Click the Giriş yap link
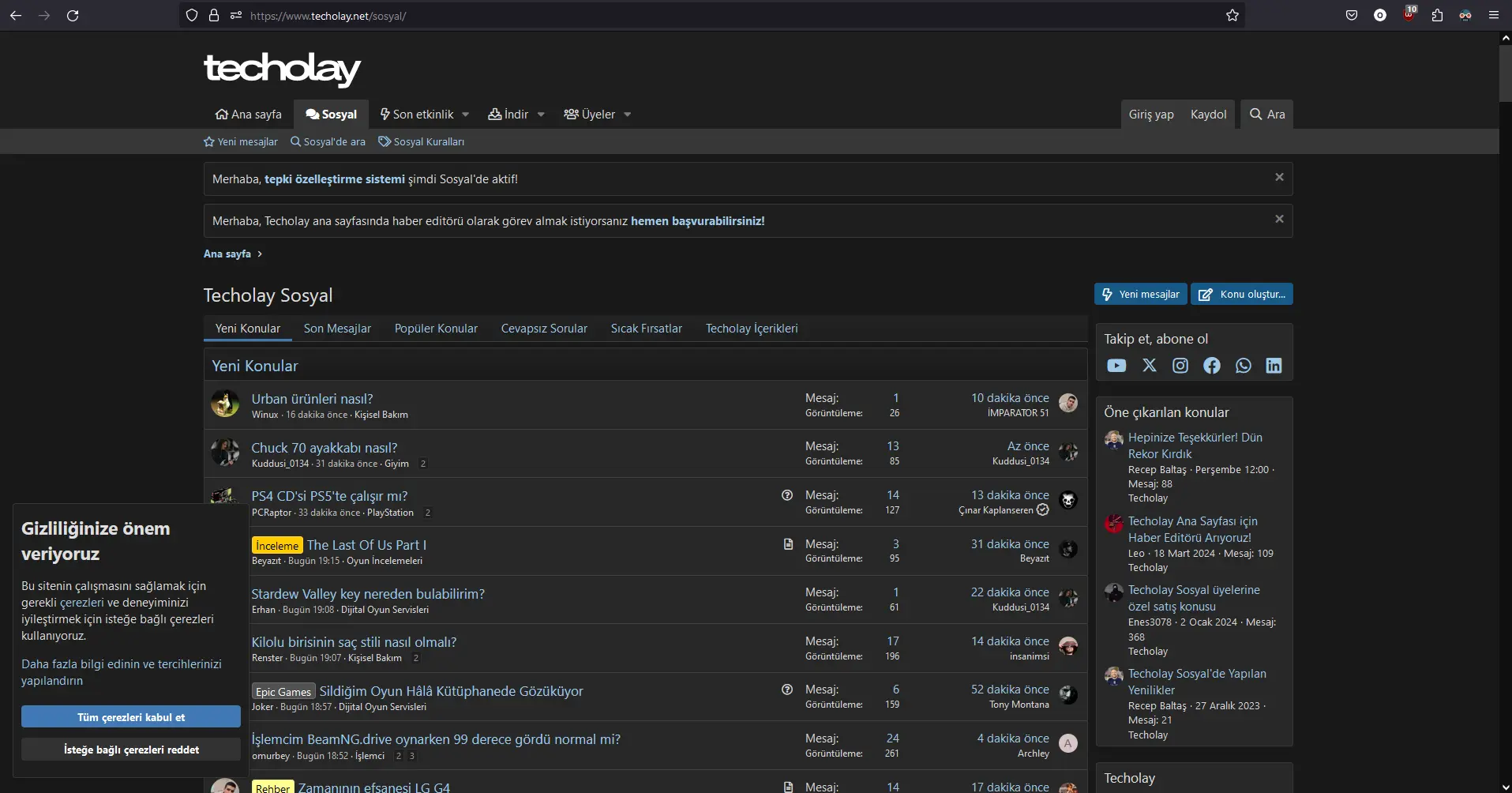The width and height of the screenshot is (1512, 793). pyautogui.click(x=1151, y=115)
